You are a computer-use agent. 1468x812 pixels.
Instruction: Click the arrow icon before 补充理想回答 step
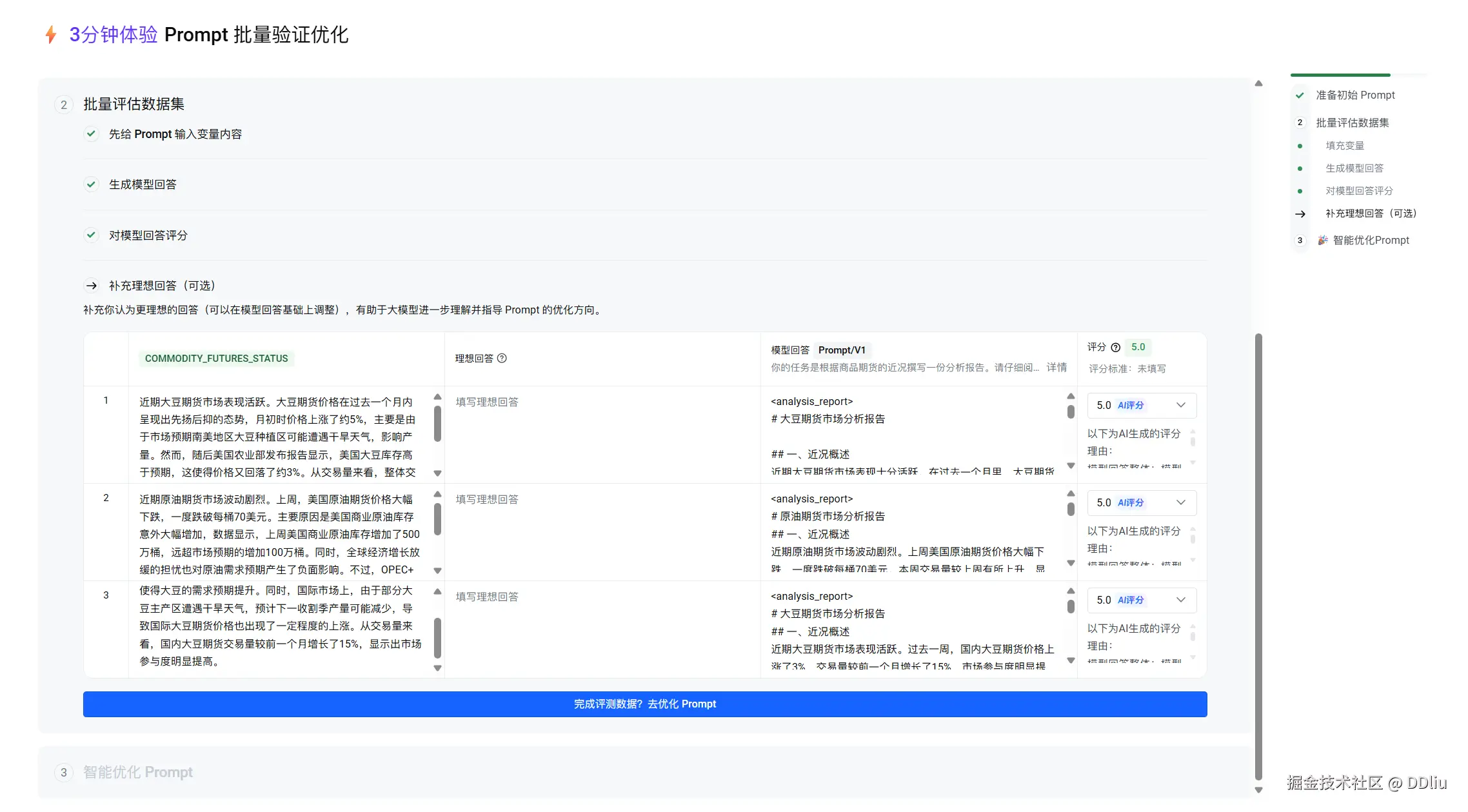point(92,286)
